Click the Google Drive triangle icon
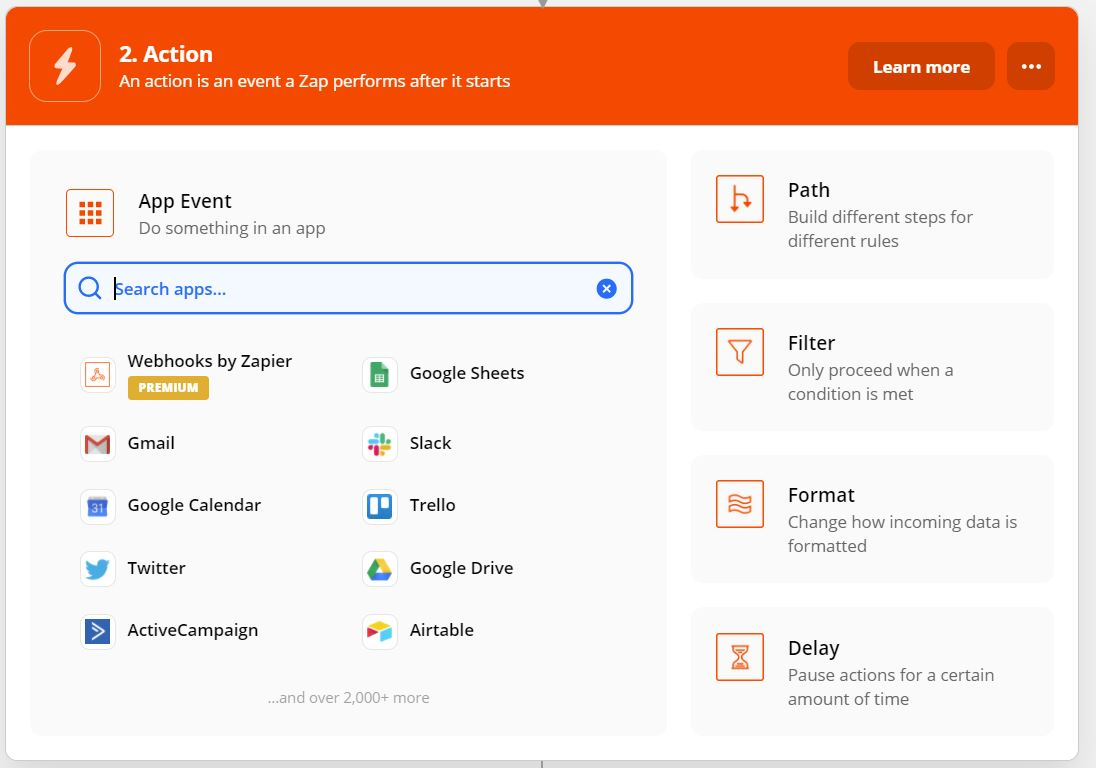Image resolution: width=1096 pixels, height=768 pixels. pos(380,569)
